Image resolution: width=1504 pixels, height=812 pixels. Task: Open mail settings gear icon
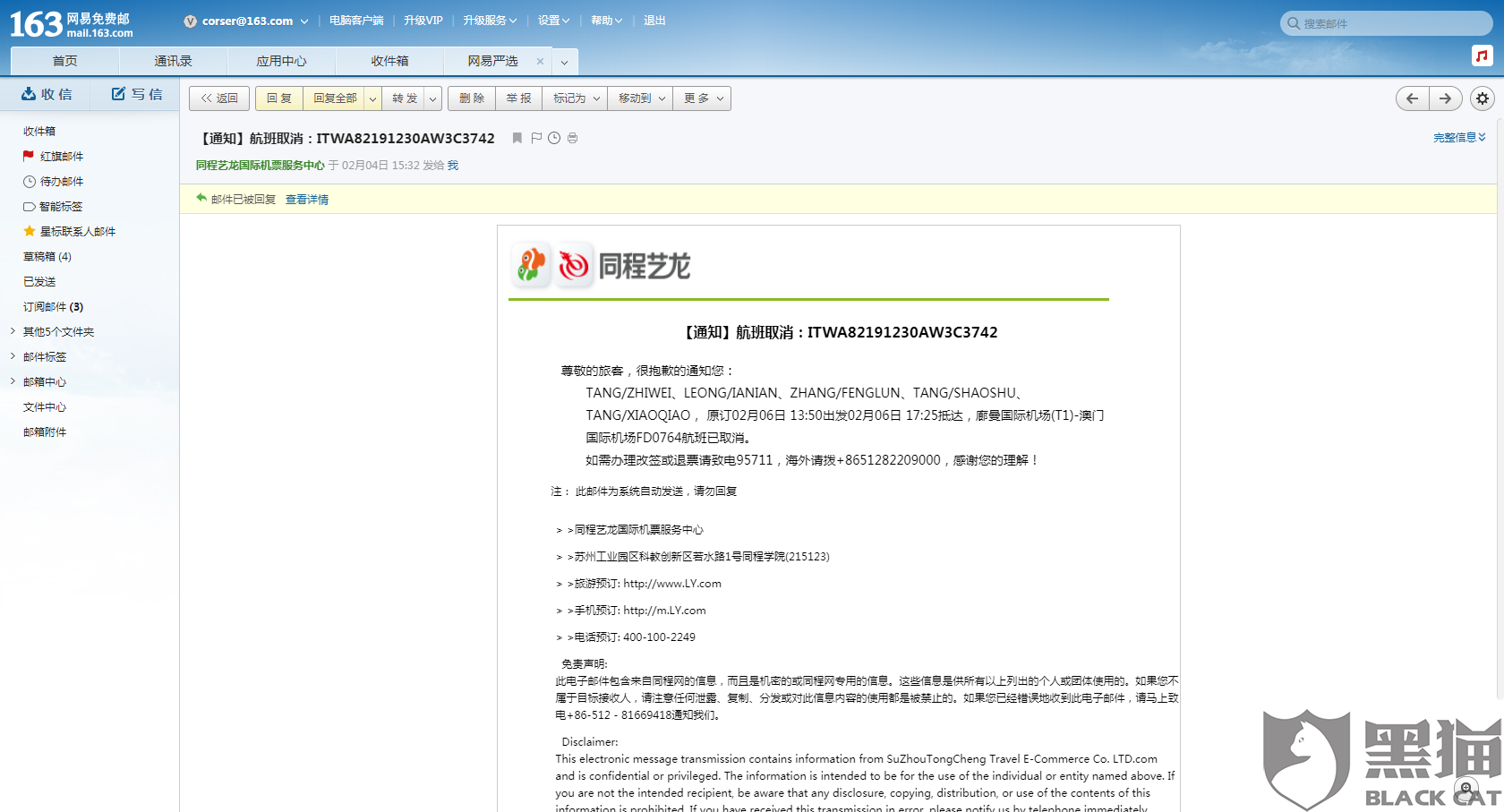click(x=1483, y=98)
